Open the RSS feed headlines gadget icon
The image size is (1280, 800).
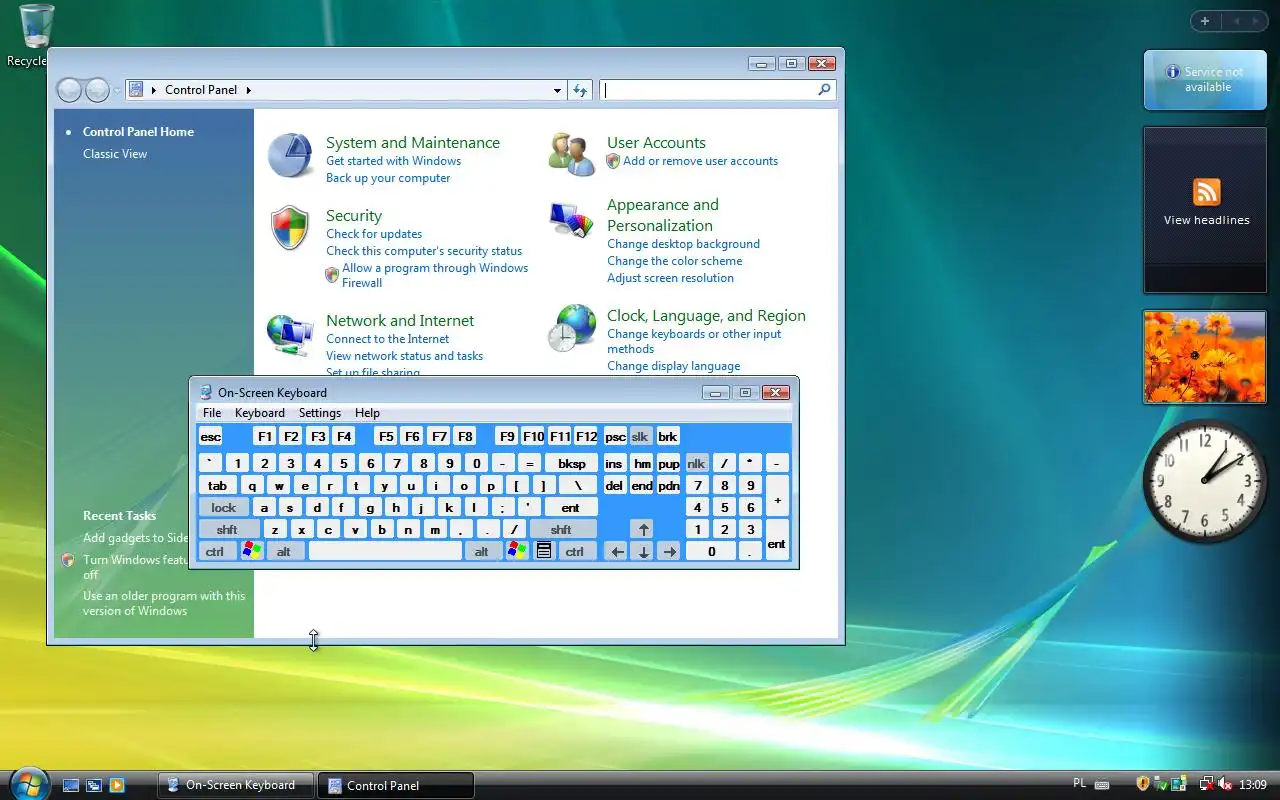pos(1207,192)
